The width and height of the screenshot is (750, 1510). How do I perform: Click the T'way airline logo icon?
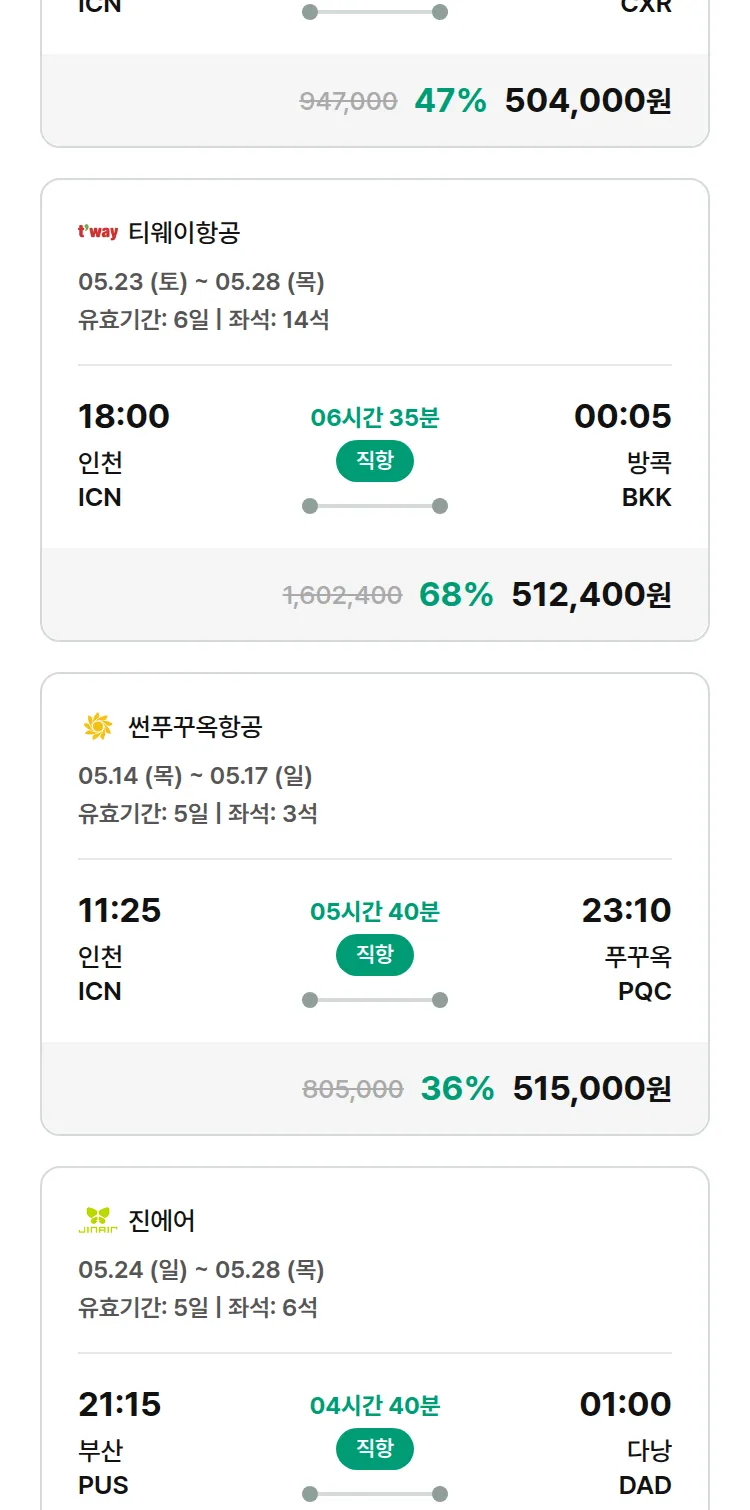click(x=98, y=233)
